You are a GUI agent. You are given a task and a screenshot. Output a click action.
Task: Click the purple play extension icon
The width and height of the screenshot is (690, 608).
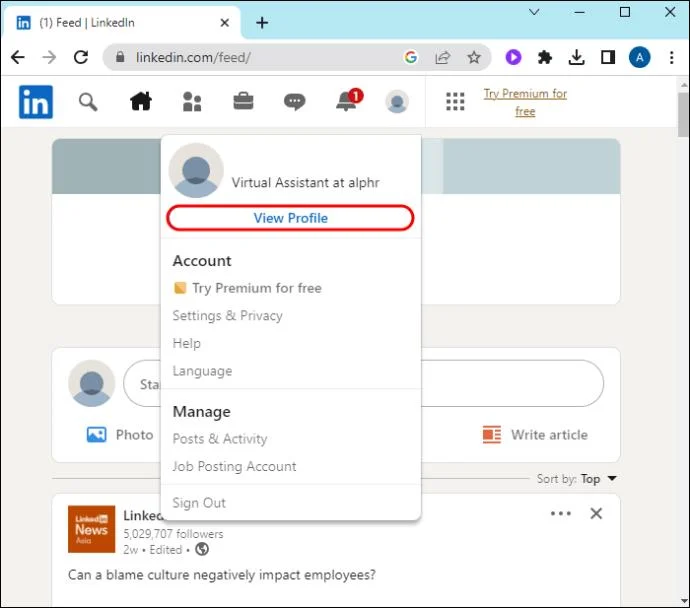pos(513,57)
